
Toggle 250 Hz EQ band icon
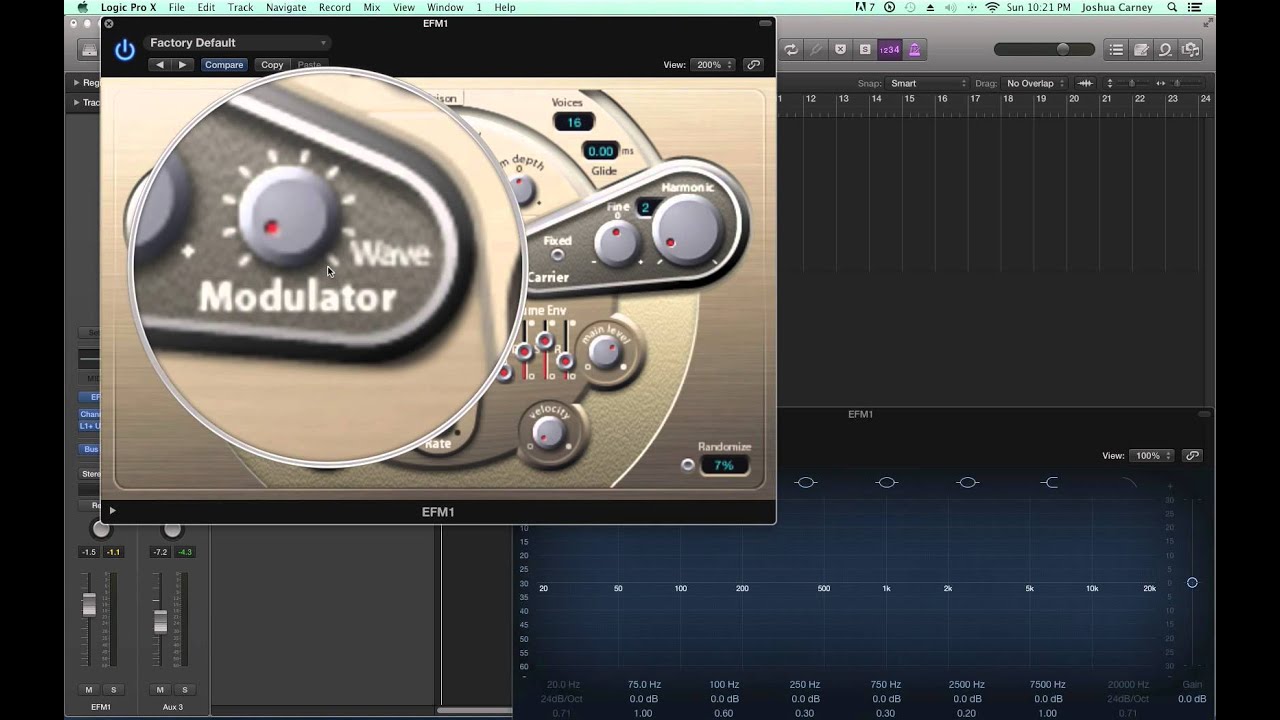[806, 482]
